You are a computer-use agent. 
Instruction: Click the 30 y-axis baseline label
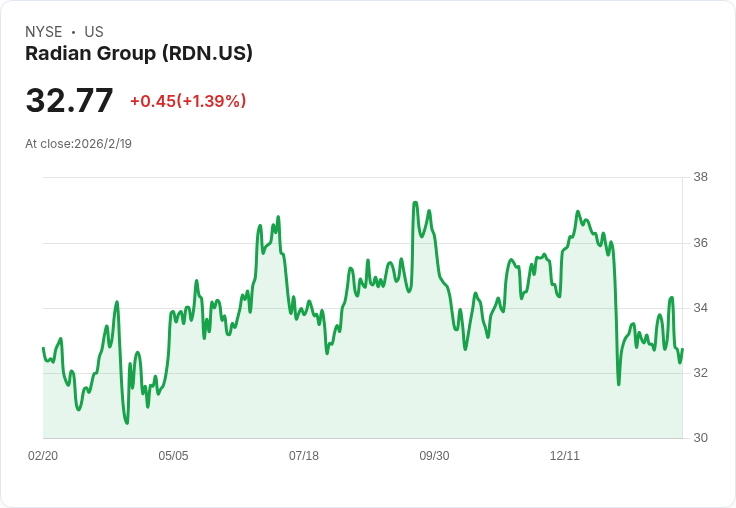coord(700,438)
